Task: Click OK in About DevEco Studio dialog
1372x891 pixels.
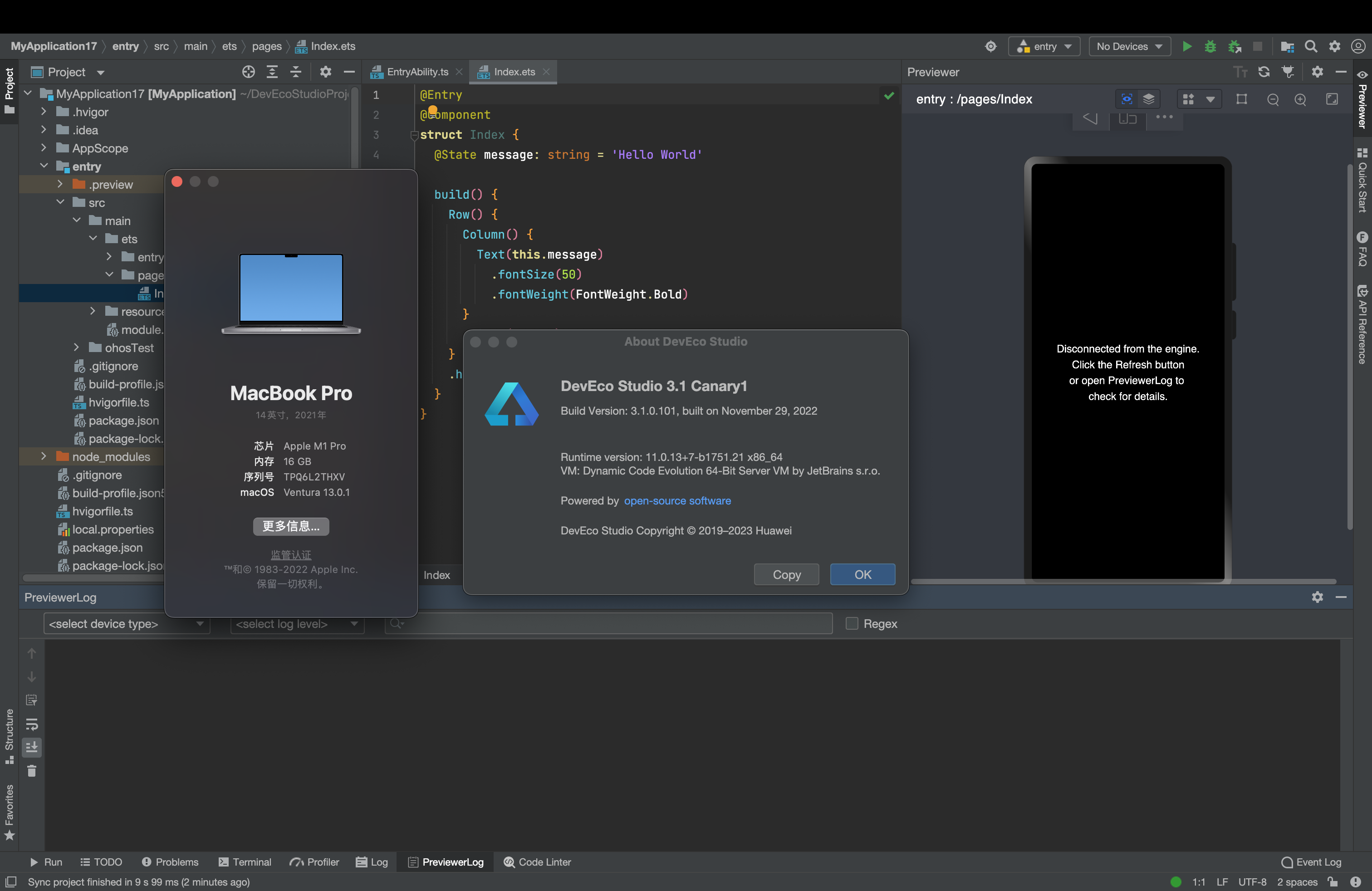Action: coord(862,574)
